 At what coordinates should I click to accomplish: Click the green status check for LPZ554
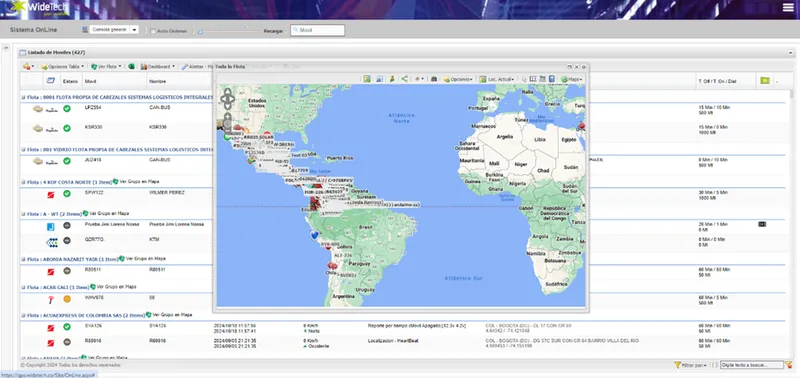tap(67, 109)
